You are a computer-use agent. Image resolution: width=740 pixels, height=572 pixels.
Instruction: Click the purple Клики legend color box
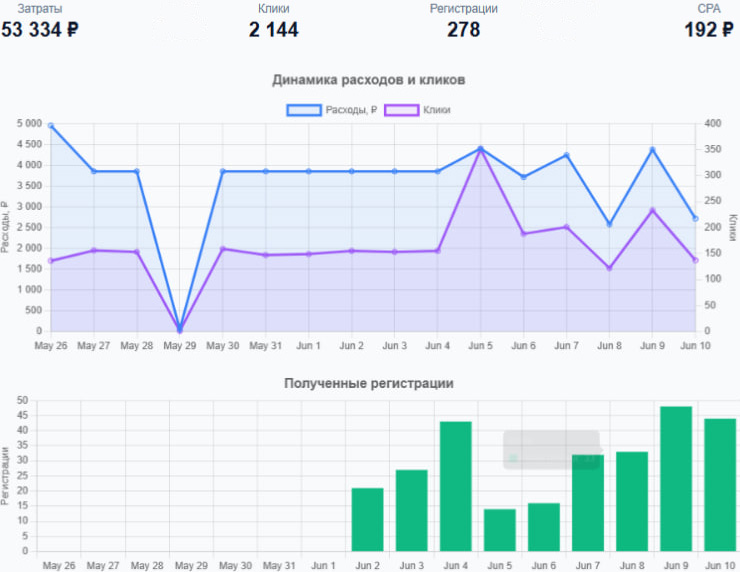pyautogui.click(x=401, y=110)
